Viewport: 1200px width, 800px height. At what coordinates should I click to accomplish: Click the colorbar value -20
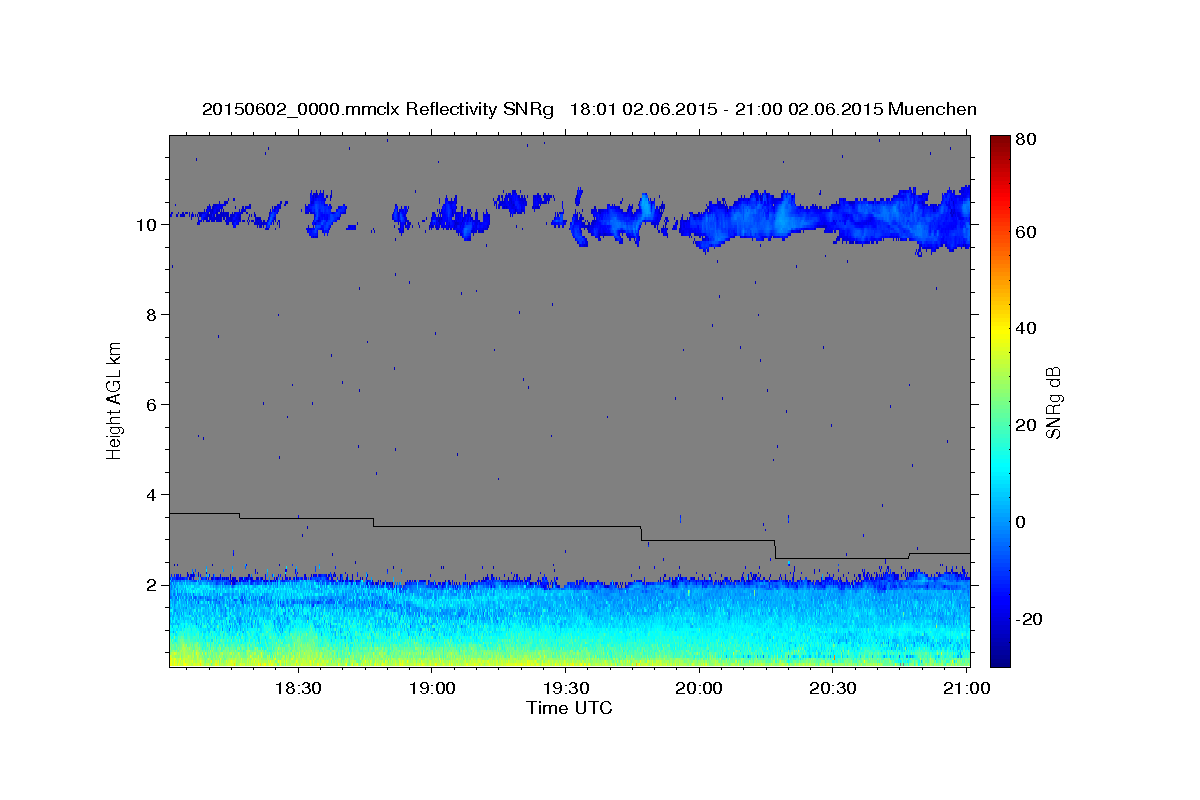1030,619
